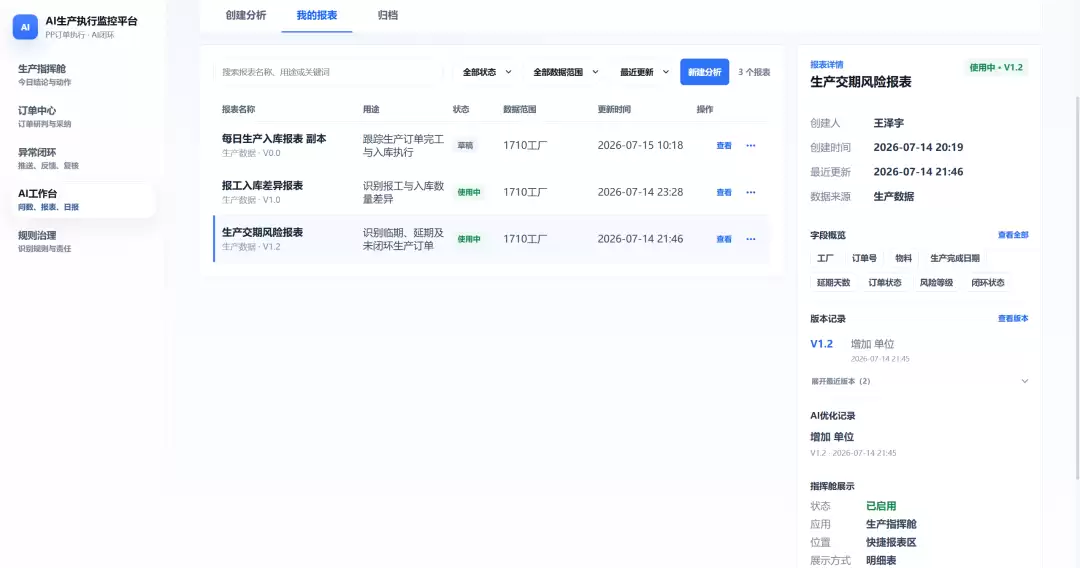Click the 报表详情 label

(x=827, y=64)
